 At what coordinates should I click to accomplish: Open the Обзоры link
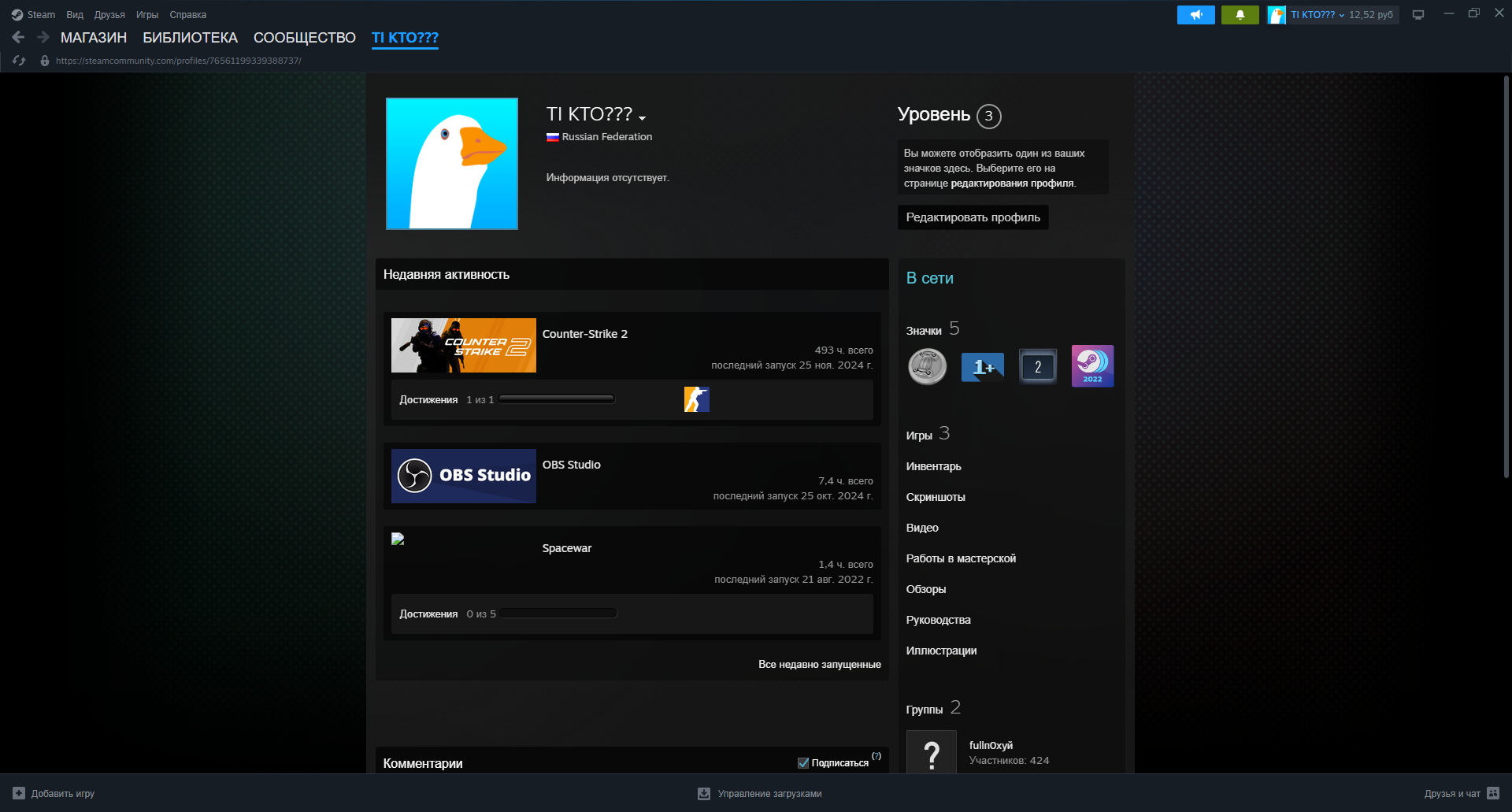(926, 589)
